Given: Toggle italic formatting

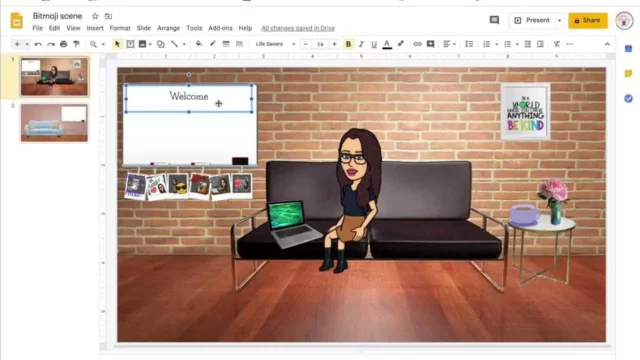Looking at the screenshot, I should [x=361, y=44].
